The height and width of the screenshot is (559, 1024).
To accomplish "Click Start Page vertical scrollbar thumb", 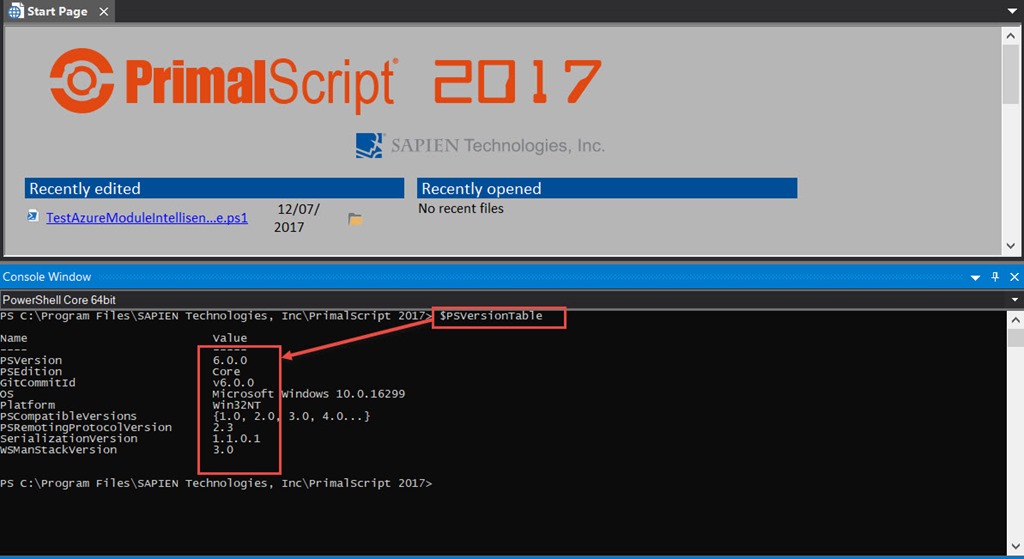I will [x=1010, y=74].
